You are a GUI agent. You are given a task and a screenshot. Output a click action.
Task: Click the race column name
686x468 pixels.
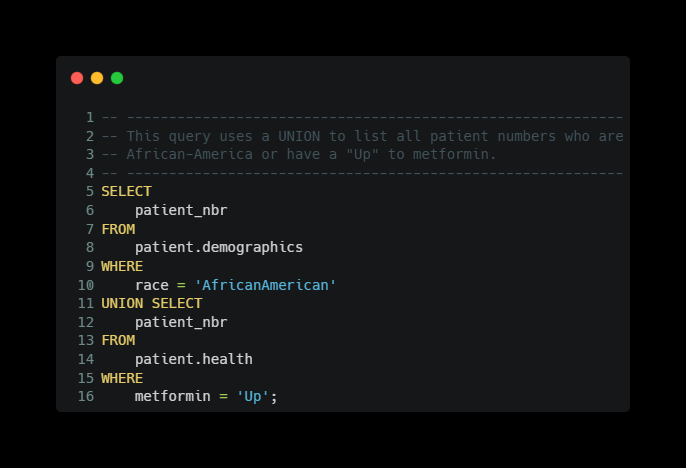point(151,285)
